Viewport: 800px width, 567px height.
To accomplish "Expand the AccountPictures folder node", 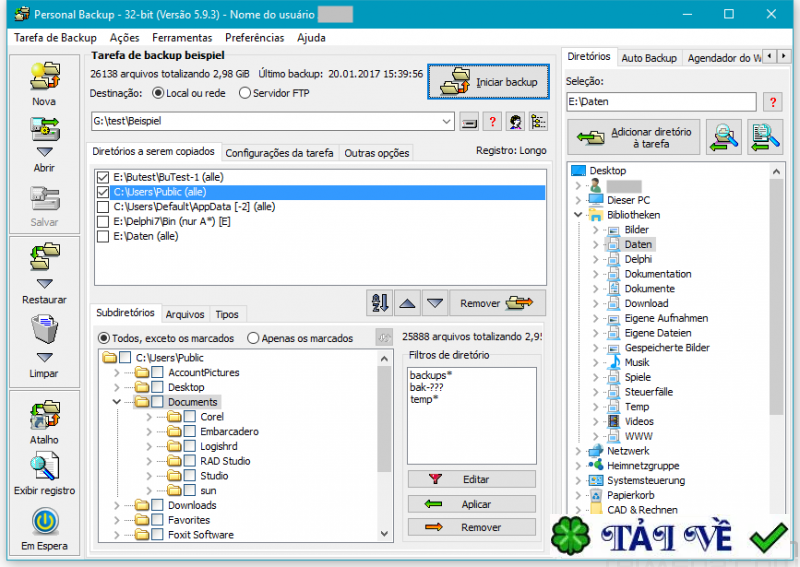I will pyautogui.click(x=117, y=373).
